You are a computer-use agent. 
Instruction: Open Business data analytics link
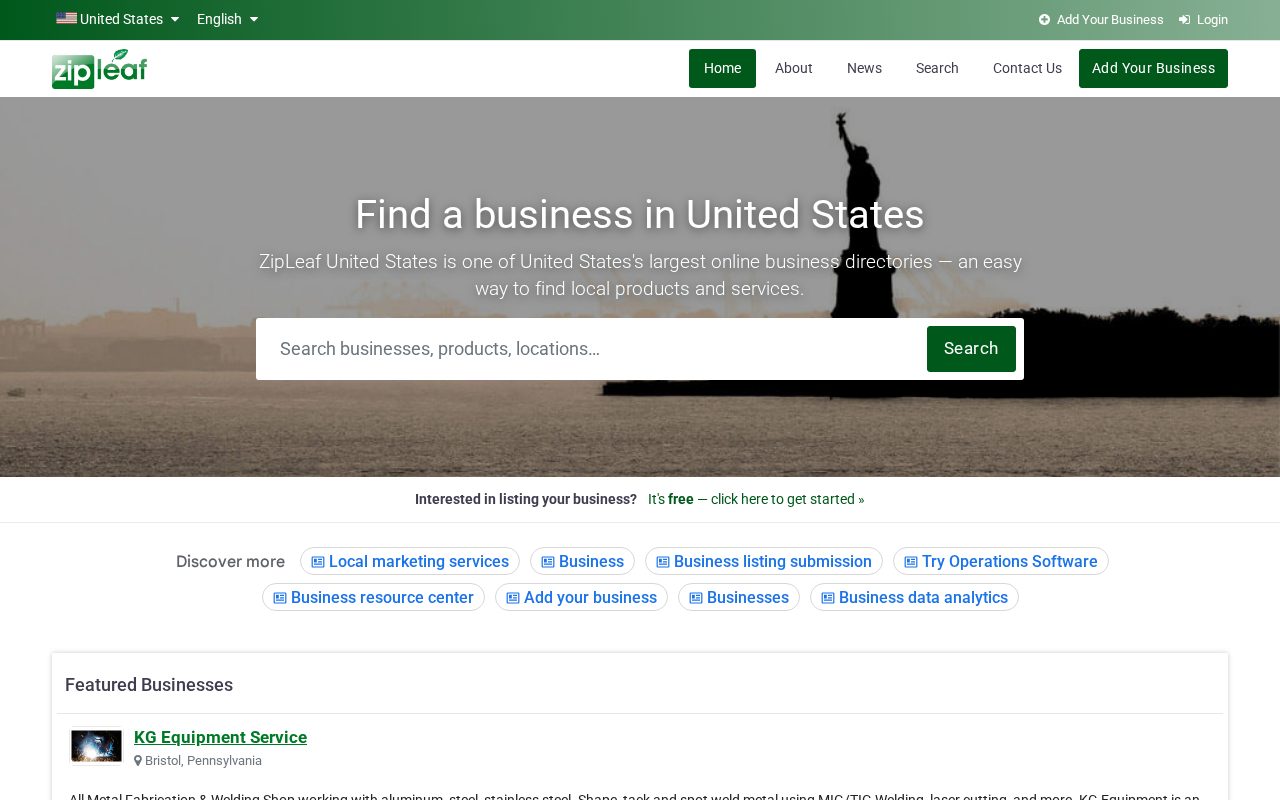click(x=914, y=597)
